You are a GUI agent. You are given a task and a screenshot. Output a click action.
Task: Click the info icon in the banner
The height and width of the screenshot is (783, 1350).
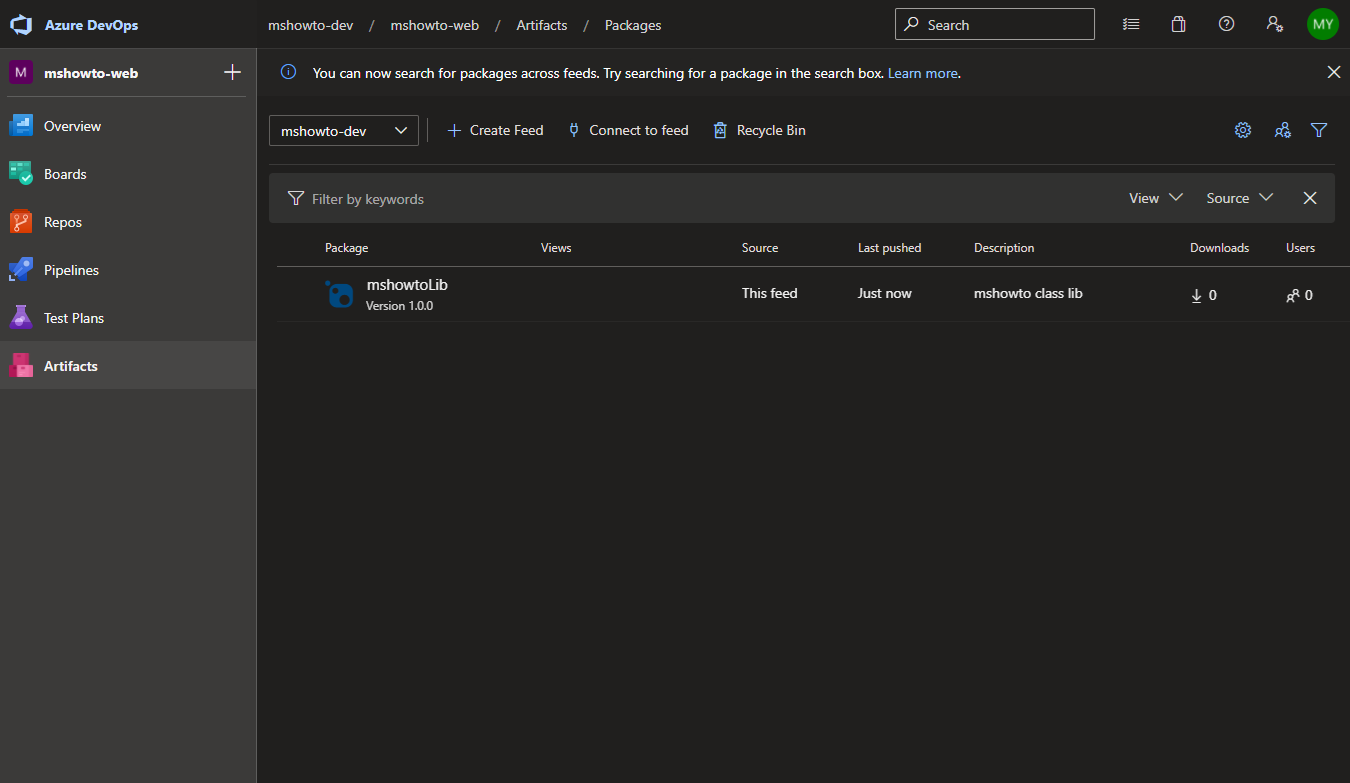[x=289, y=72]
